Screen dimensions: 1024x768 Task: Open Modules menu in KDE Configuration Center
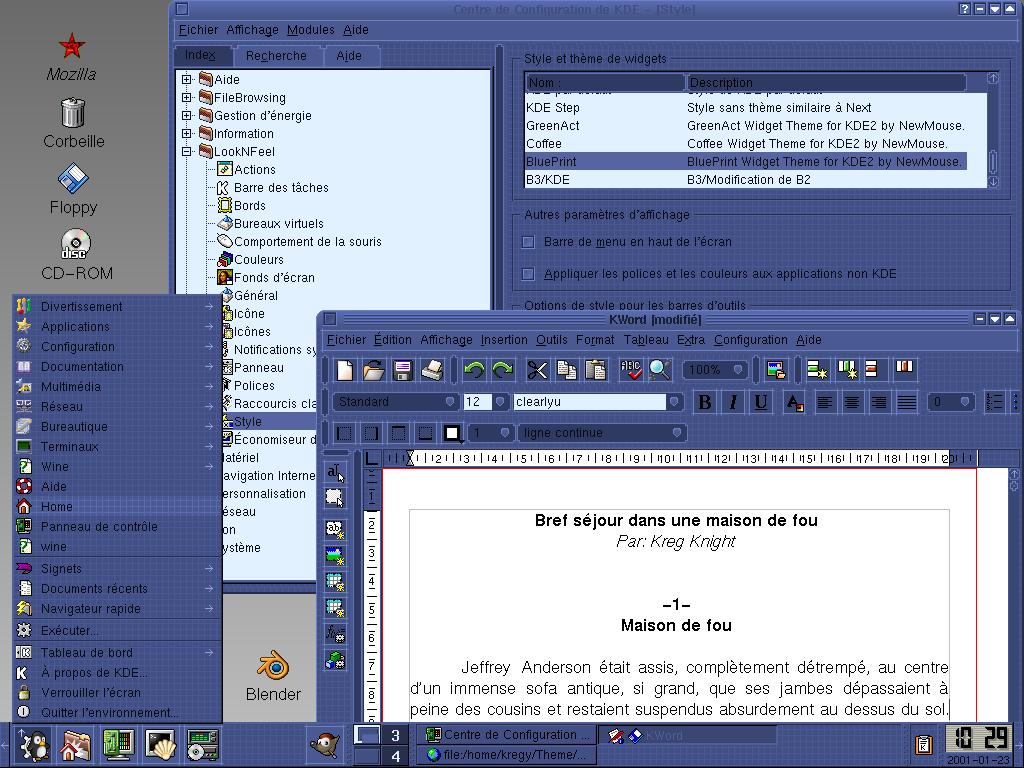(310, 29)
